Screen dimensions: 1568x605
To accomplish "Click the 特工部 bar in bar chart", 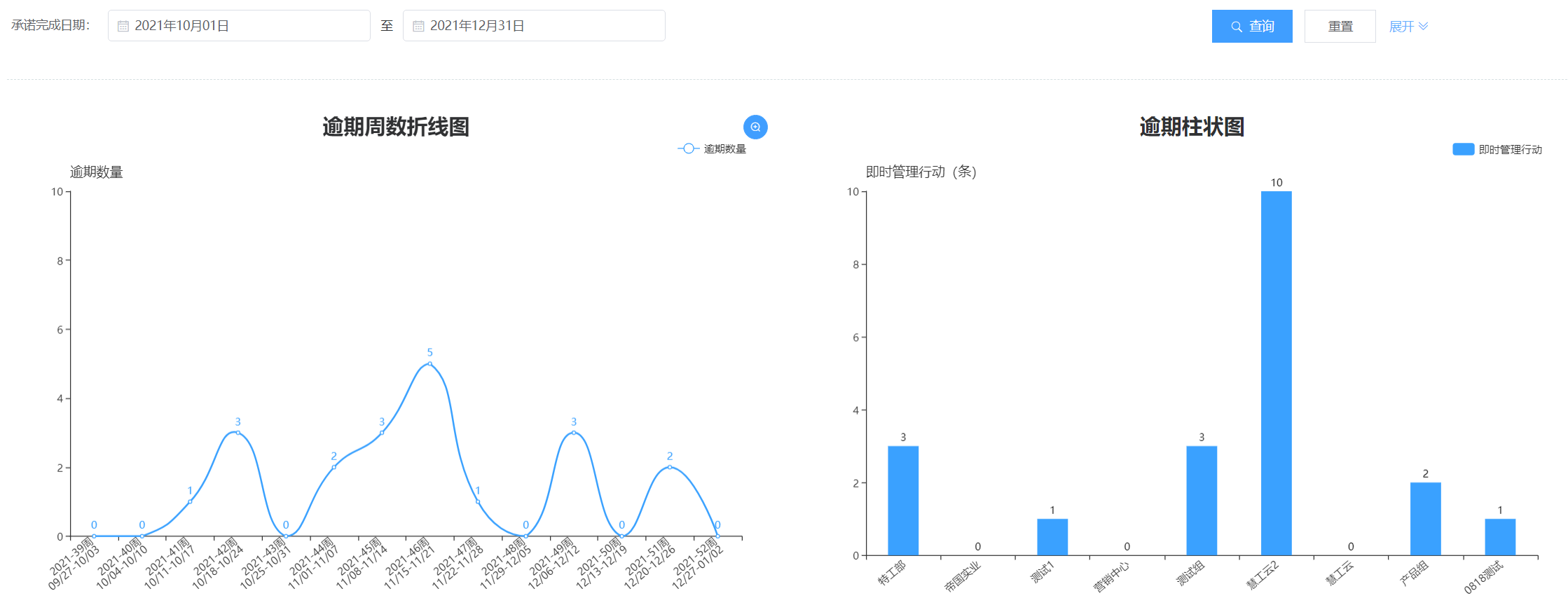I will [903, 500].
